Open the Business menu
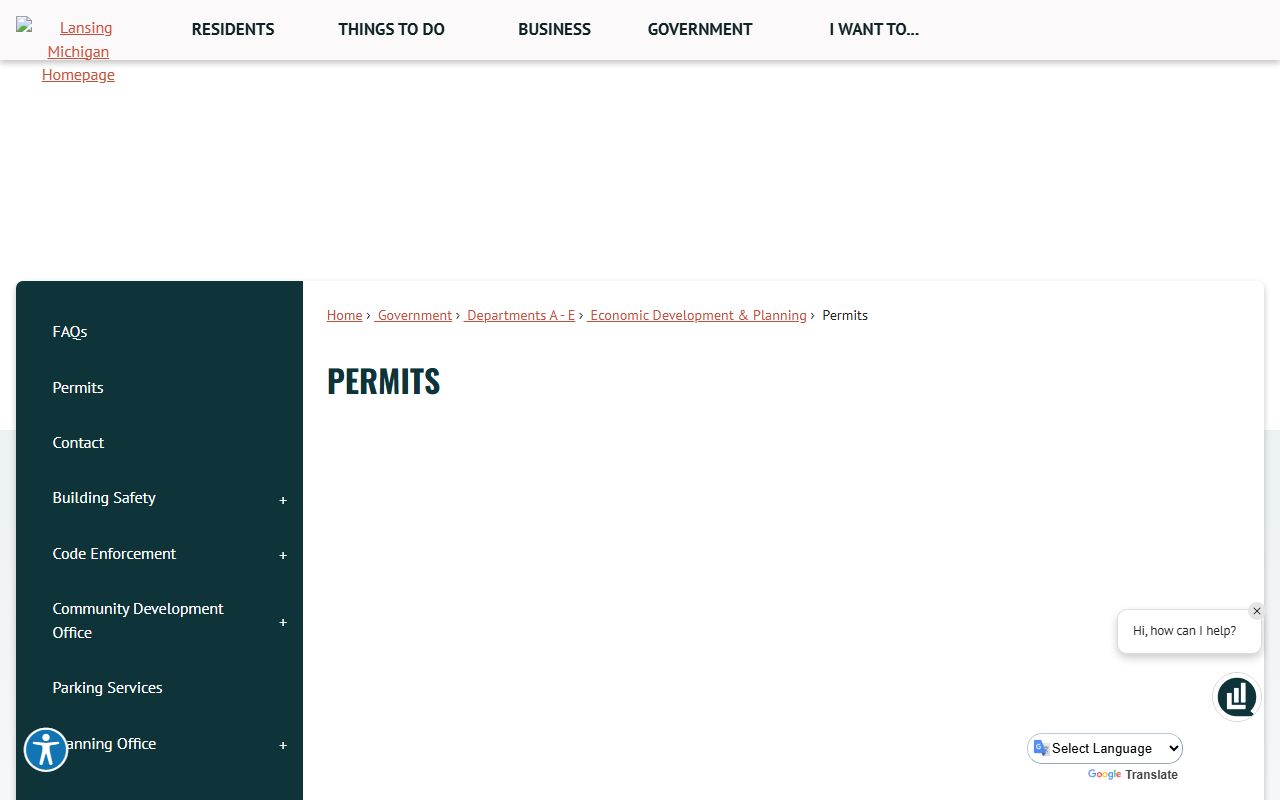The image size is (1280, 800). point(554,29)
